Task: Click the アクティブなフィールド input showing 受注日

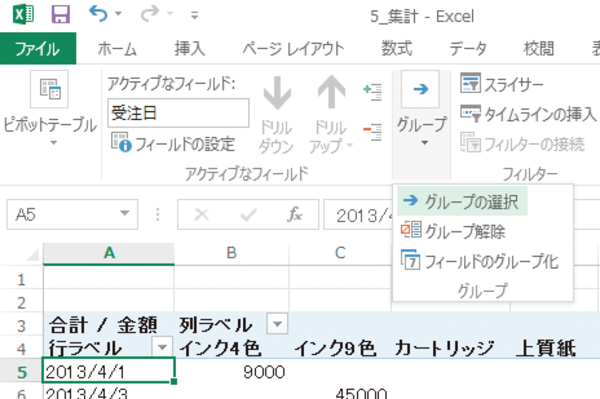Action: tap(178, 113)
